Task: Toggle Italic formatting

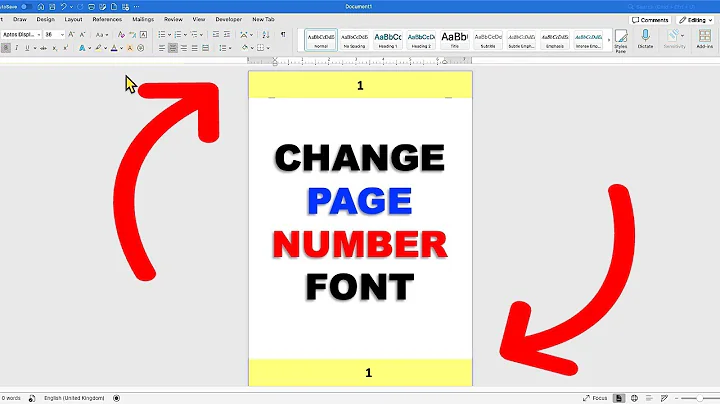Action: [17, 48]
